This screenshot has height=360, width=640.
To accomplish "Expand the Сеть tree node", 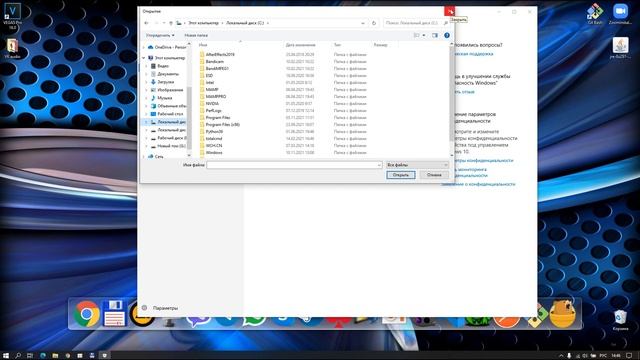I will click(144, 156).
